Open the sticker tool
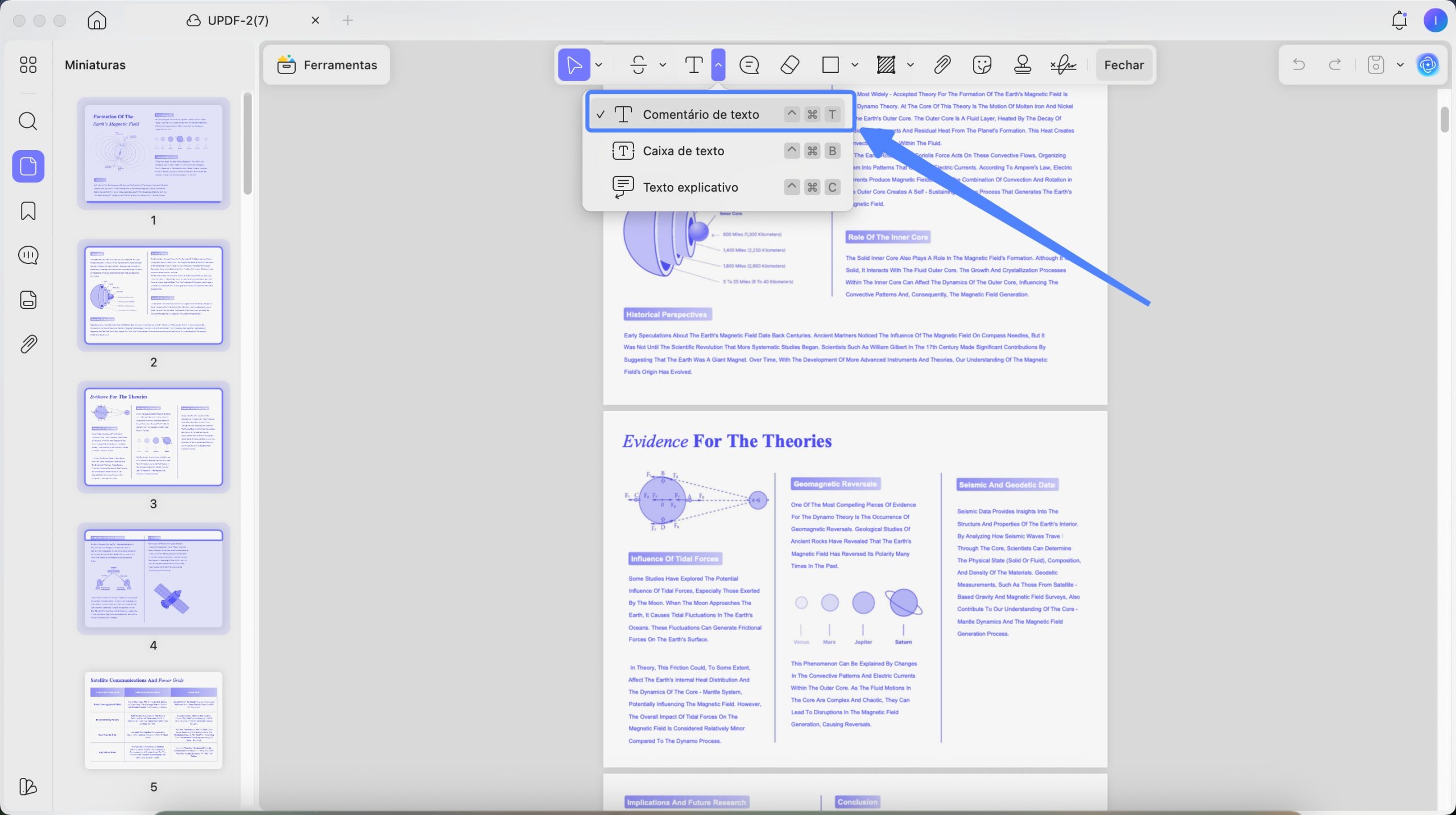 (982, 65)
